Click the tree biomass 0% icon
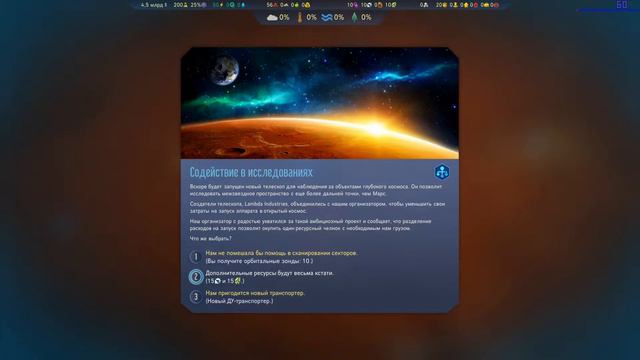Image resolution: width=640 pixels, height=360 pixels. (355, 17)
